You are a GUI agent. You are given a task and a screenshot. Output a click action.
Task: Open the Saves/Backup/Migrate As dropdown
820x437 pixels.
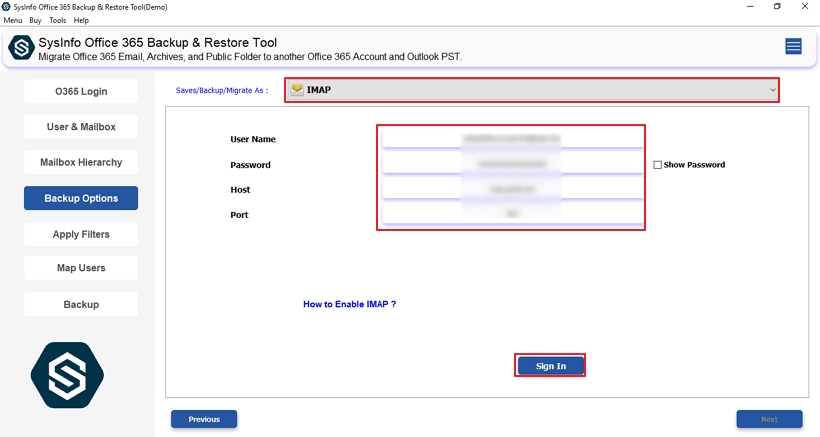532,90
